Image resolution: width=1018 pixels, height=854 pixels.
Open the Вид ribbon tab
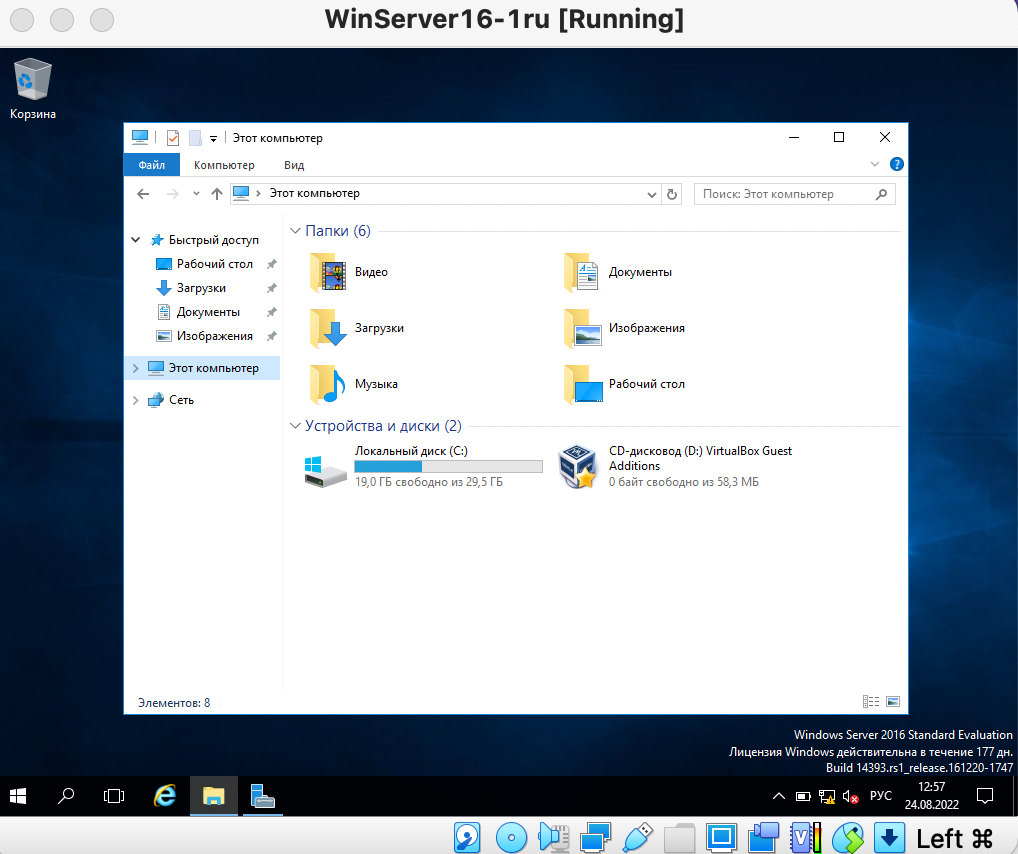coord(294,165)
